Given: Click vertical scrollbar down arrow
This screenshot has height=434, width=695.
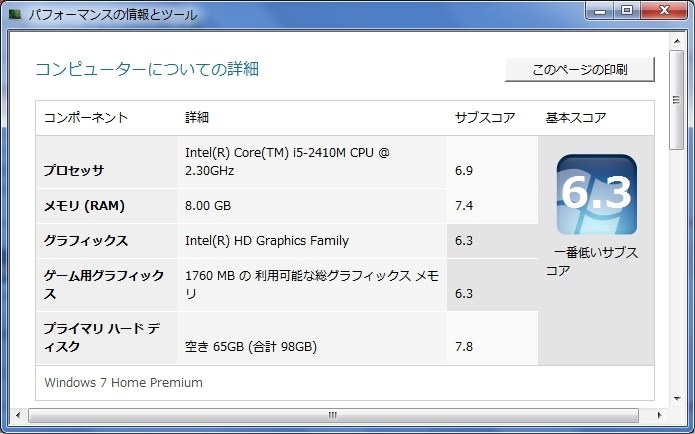Looking at the screenshot, I should point(677,399).
